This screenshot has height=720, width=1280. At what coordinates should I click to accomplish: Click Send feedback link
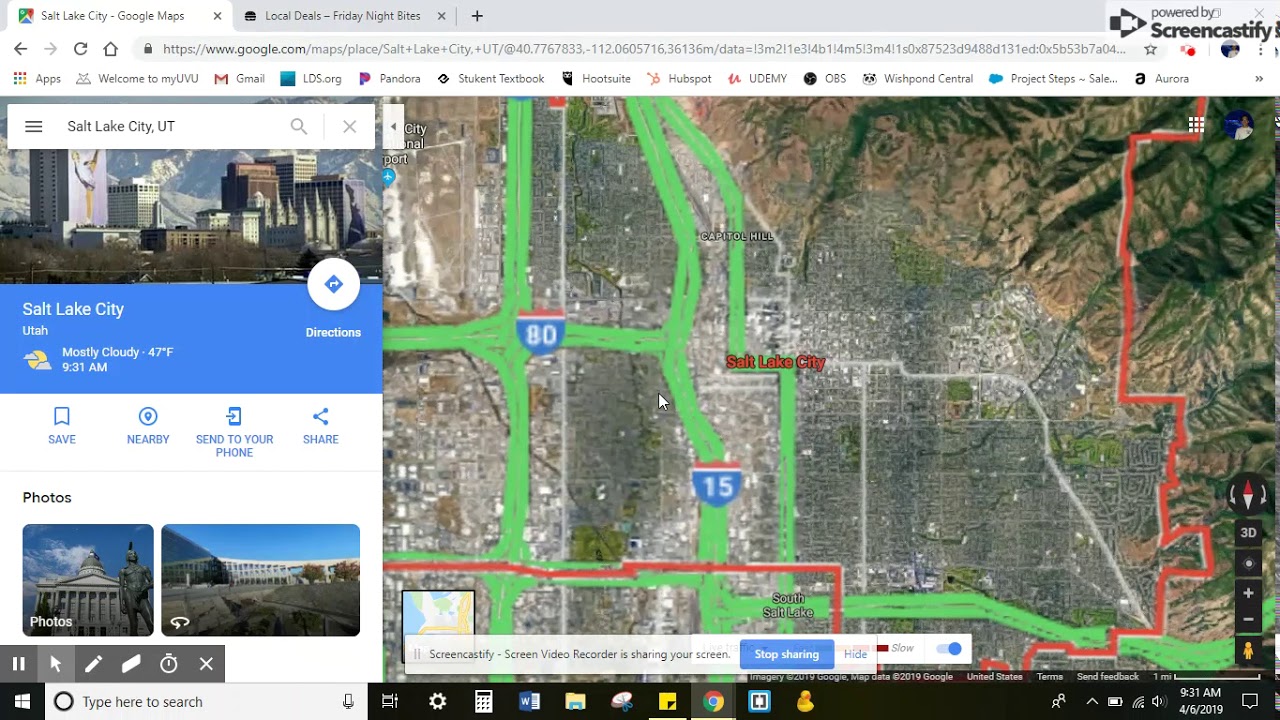click(1108, 677)
